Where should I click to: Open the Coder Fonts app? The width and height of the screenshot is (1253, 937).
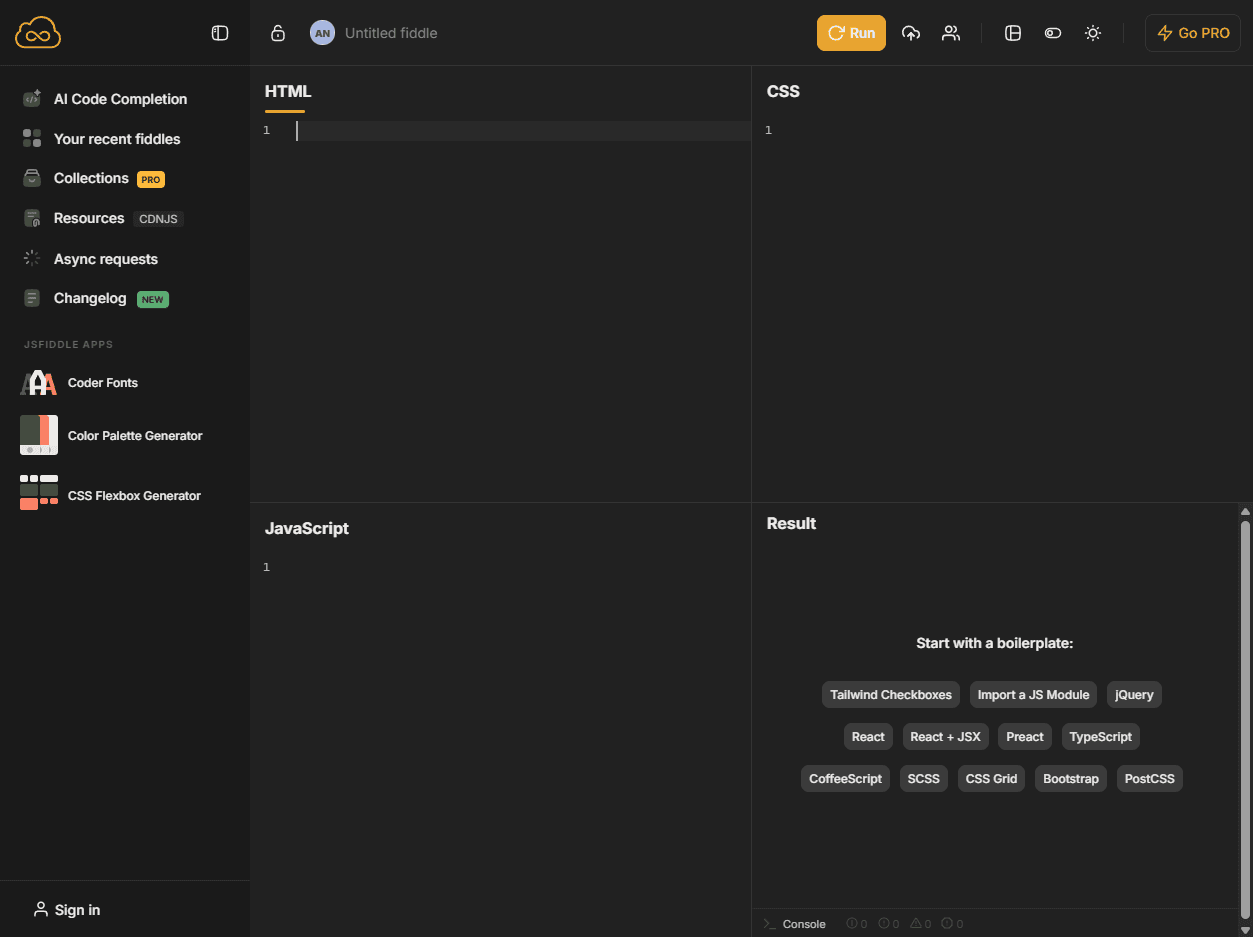[103, 383]
